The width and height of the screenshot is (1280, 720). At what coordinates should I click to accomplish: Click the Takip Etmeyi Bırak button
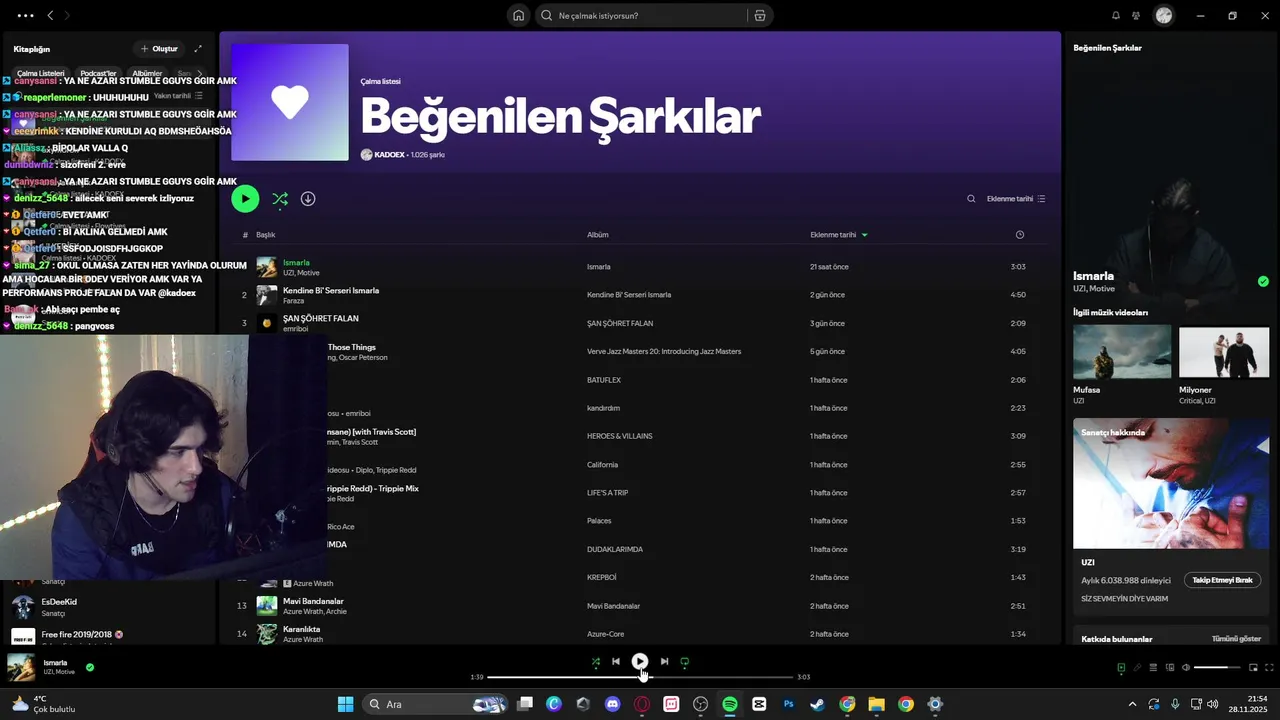1222,580
